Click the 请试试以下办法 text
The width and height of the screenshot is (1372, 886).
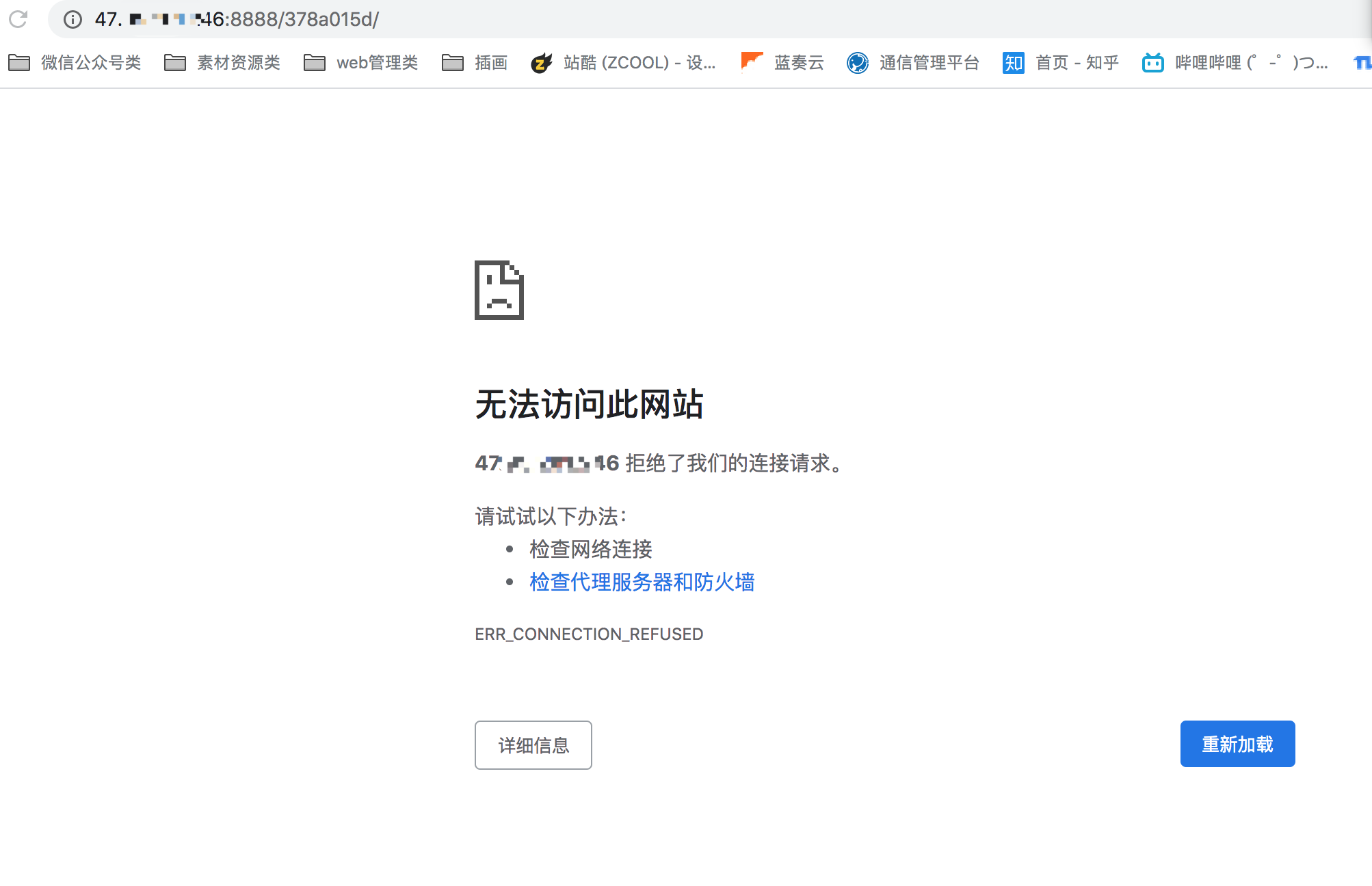pyautogui.click(x=551, y=516)
